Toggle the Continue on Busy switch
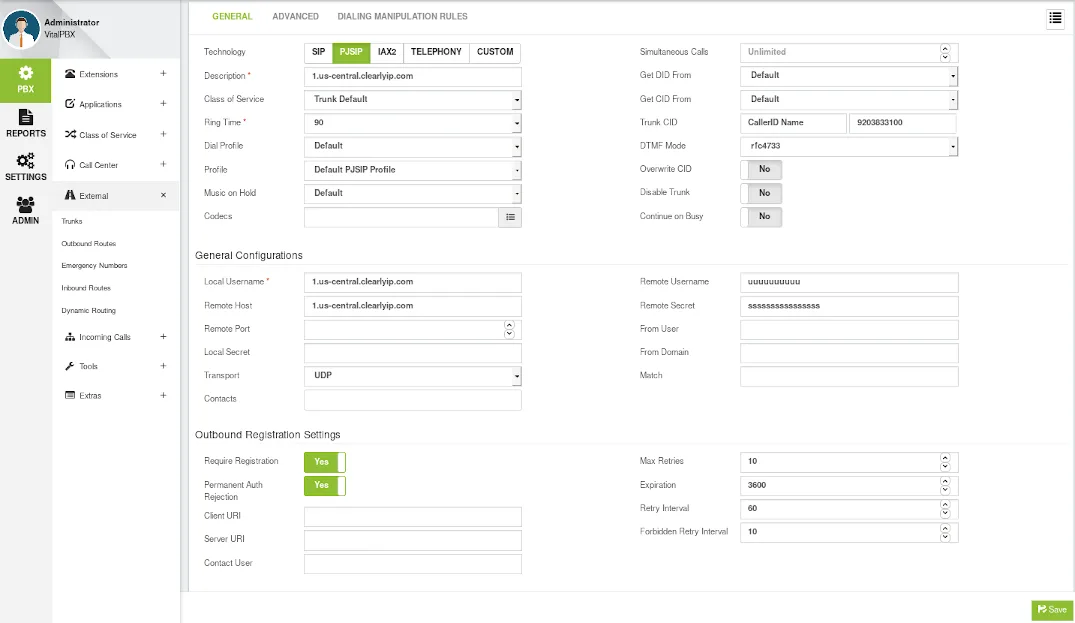 761,217
